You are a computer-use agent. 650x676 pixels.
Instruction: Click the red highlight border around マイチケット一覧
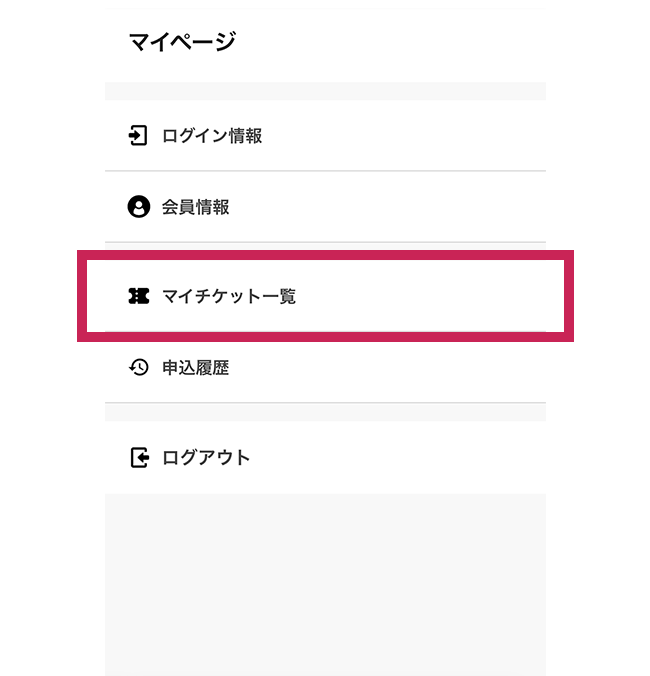point(325,255)
